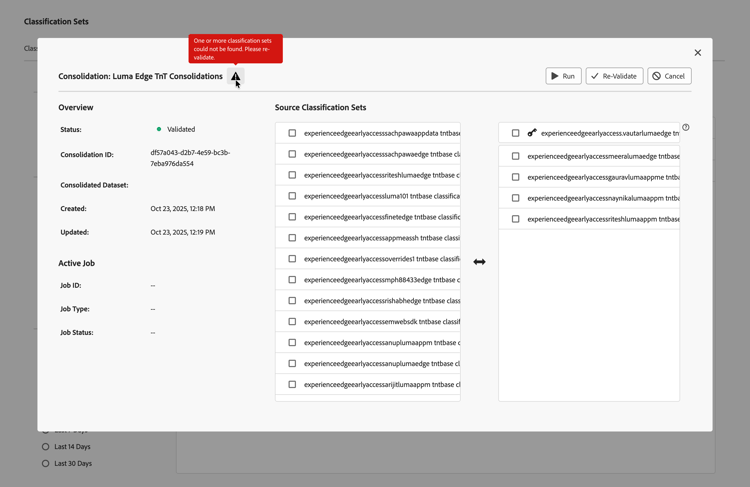Viewport: 750px width, 487px height.
Task: Click the Re-Validate button
Action: point(614,76)
